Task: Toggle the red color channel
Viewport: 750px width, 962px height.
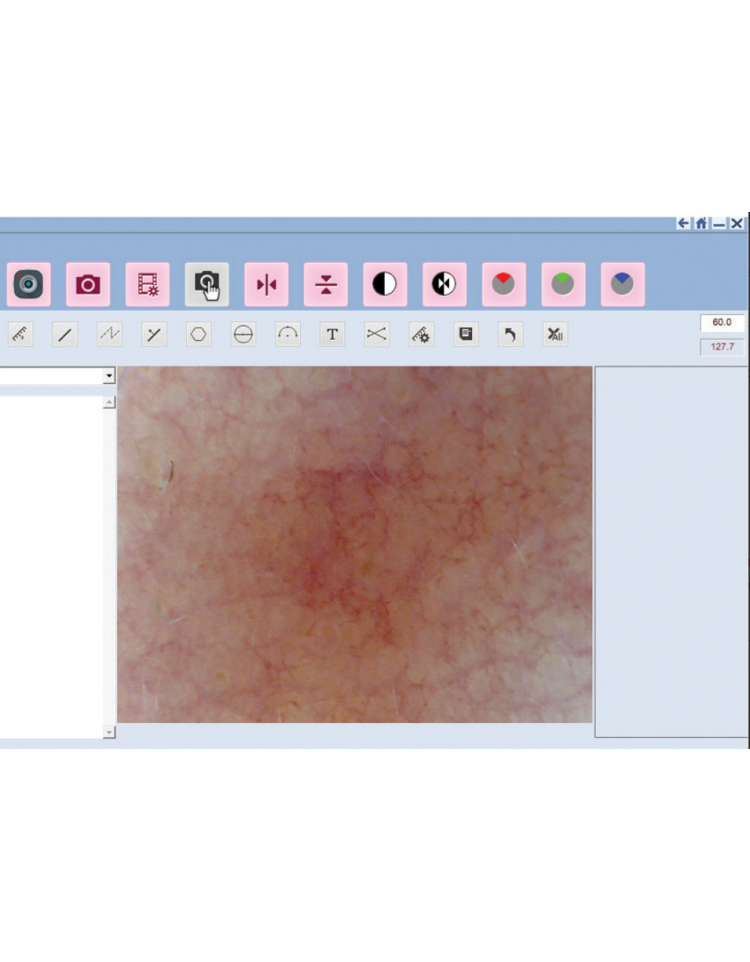Action: [504, 285]
